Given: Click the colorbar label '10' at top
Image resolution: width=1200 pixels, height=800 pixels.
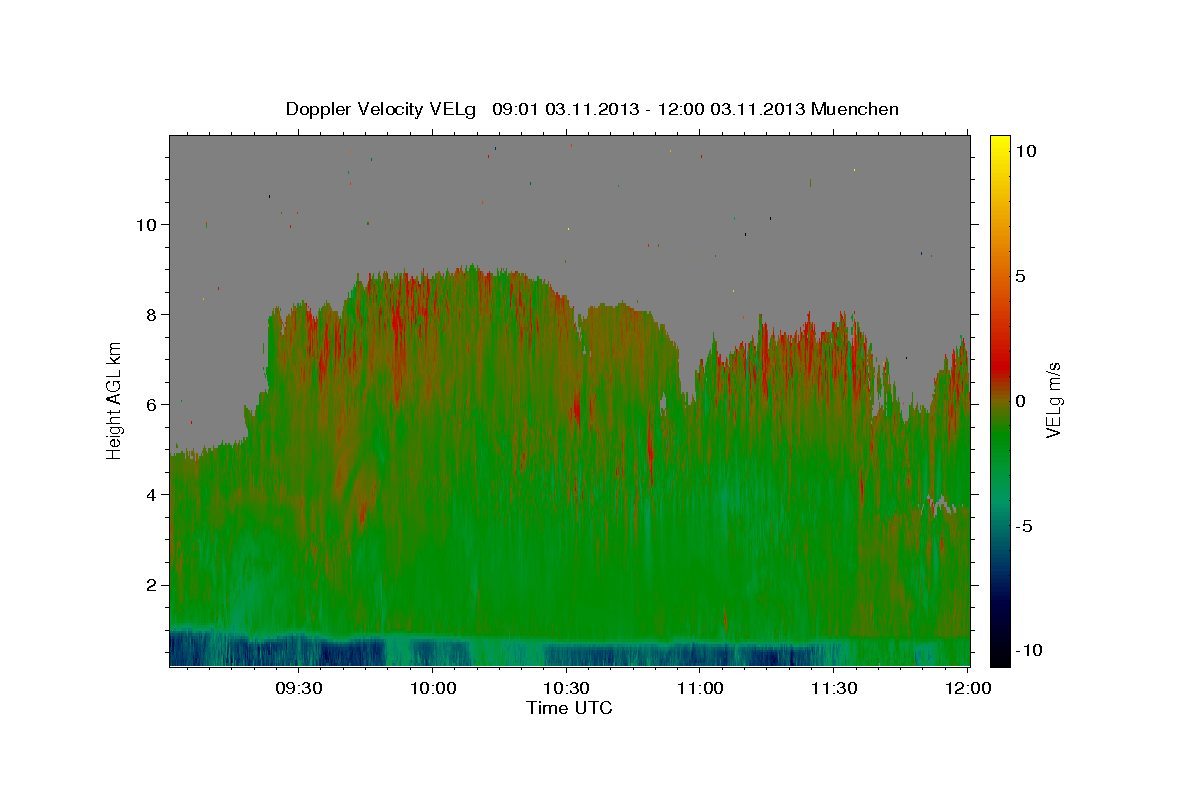Looking at the screenshot, I should click(x=1025, y=150).
